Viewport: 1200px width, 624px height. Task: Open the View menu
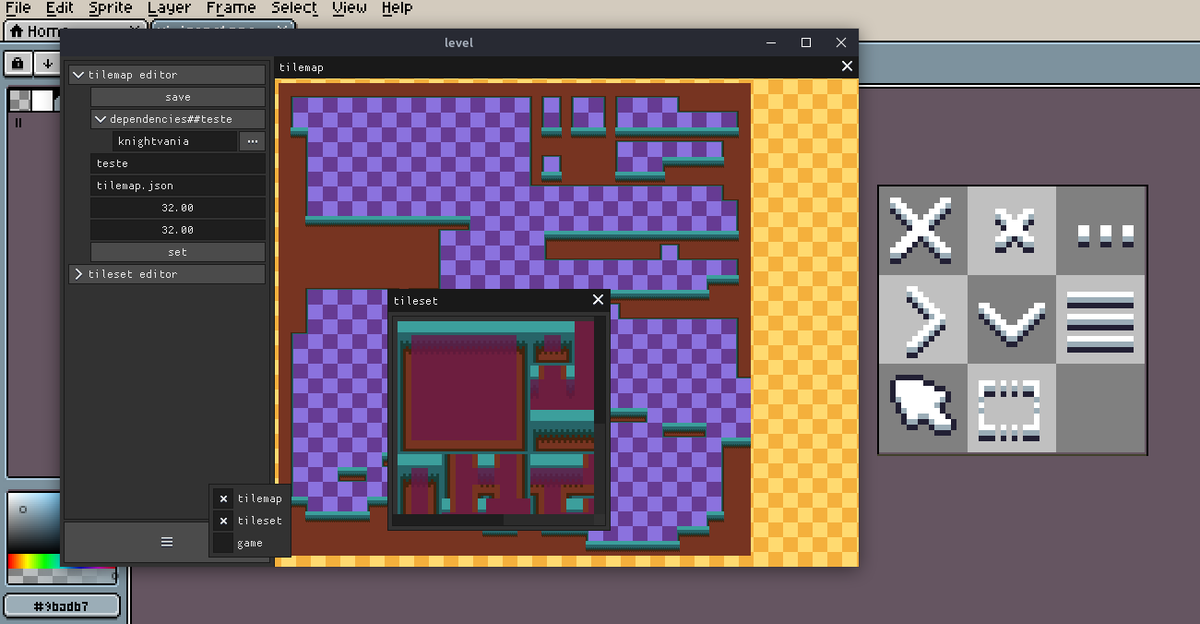pyautogui.click(x=349, y=8)
